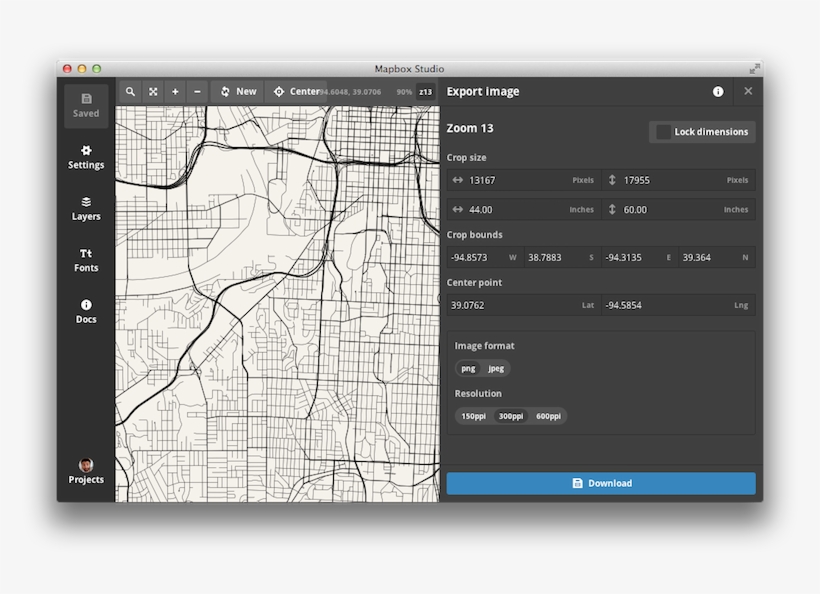Select jpeg image format
The width and height of the screenshot is (820, 594).
click(x=495, y=368)
